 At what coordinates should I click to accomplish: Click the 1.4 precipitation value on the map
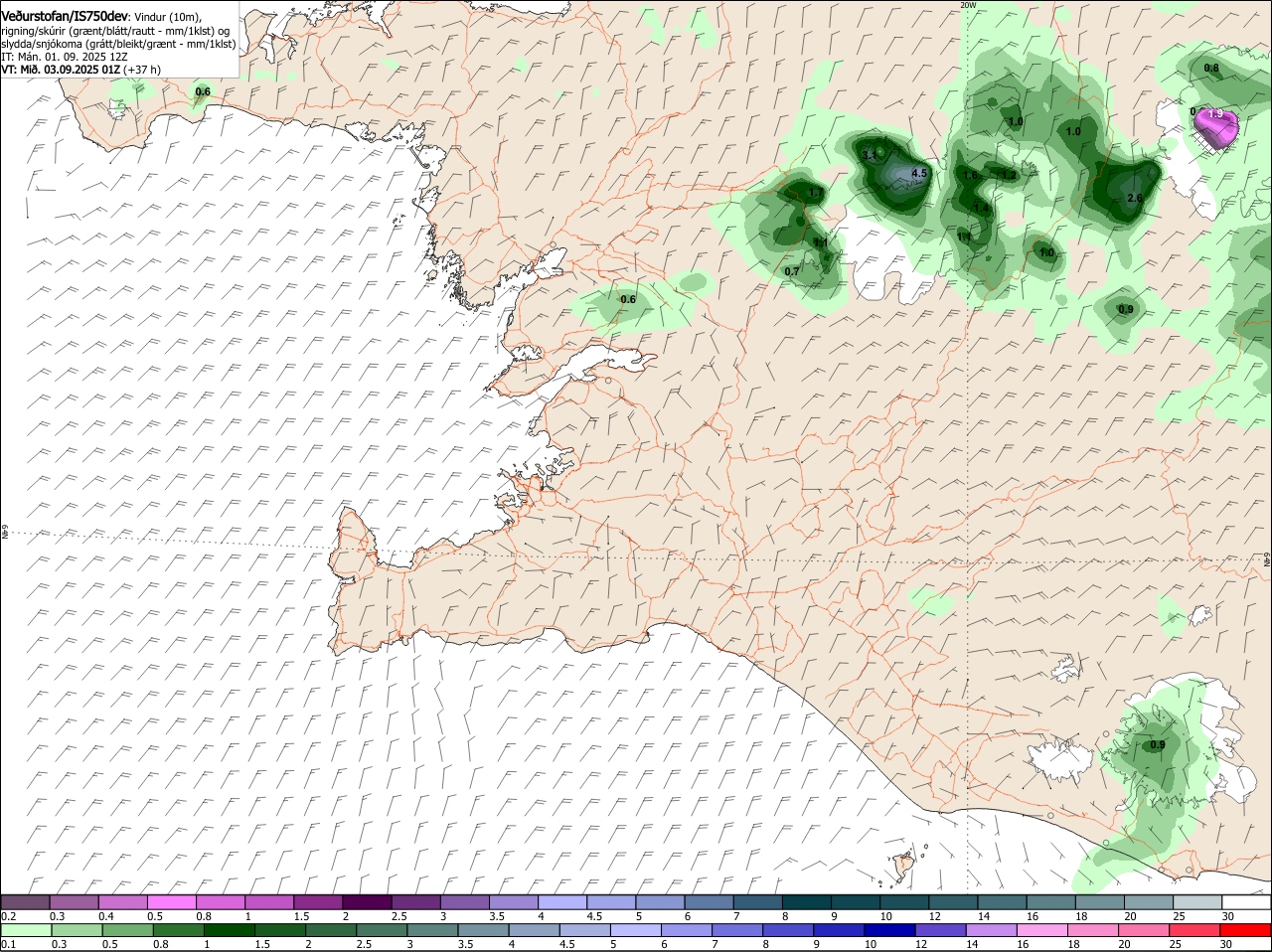(x=983, y=209)
